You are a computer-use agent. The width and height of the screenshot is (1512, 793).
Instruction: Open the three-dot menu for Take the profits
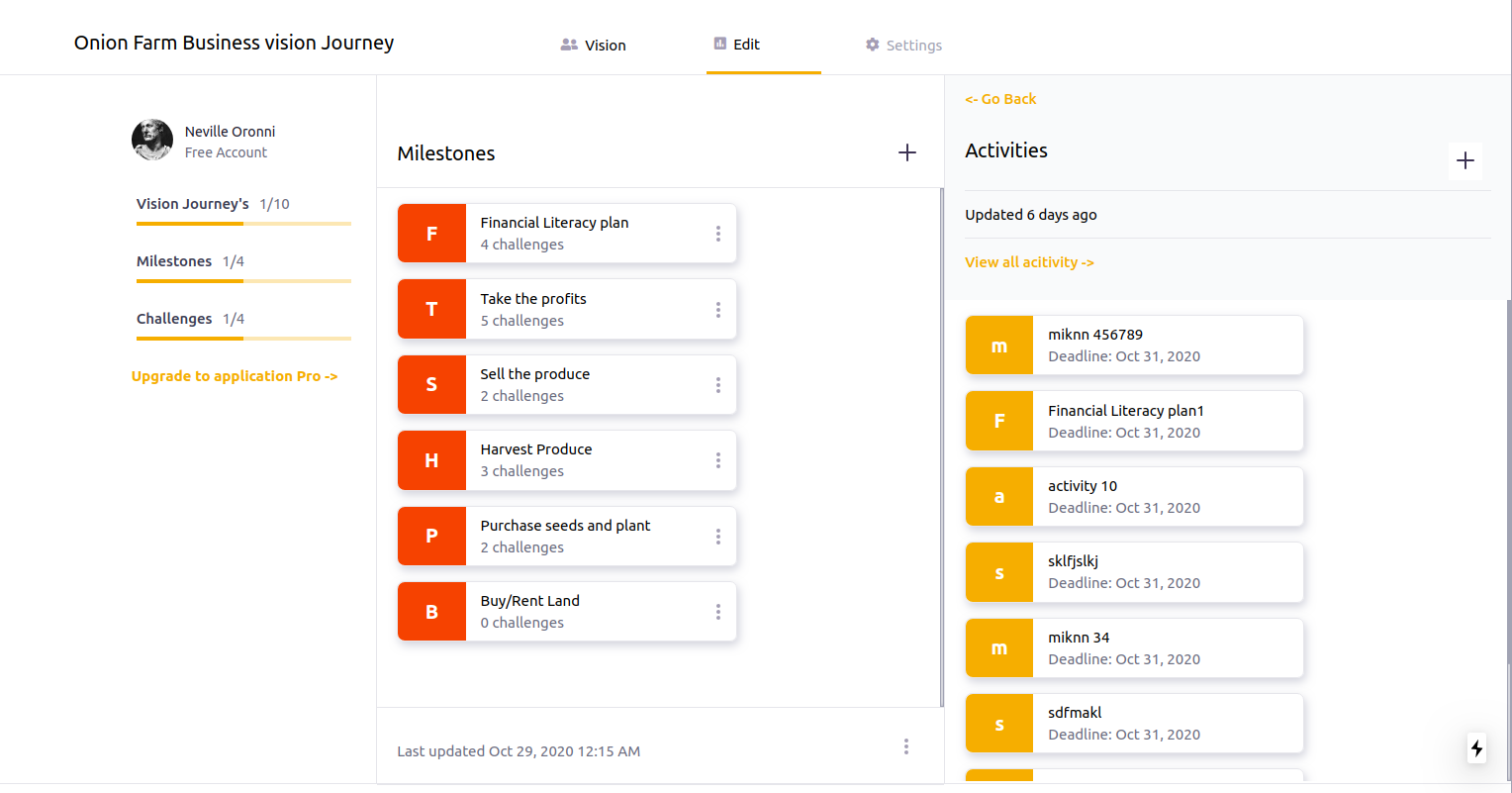coord(717,310)
